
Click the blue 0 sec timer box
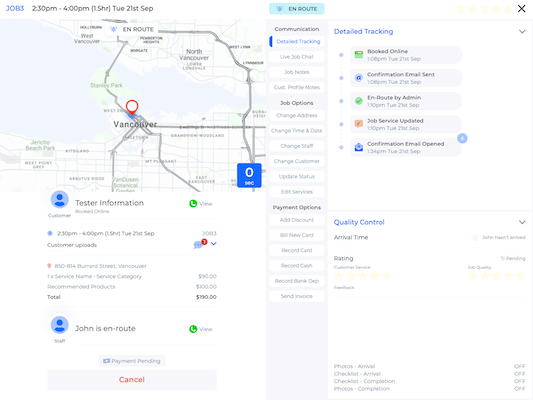(x=249, y=175)
